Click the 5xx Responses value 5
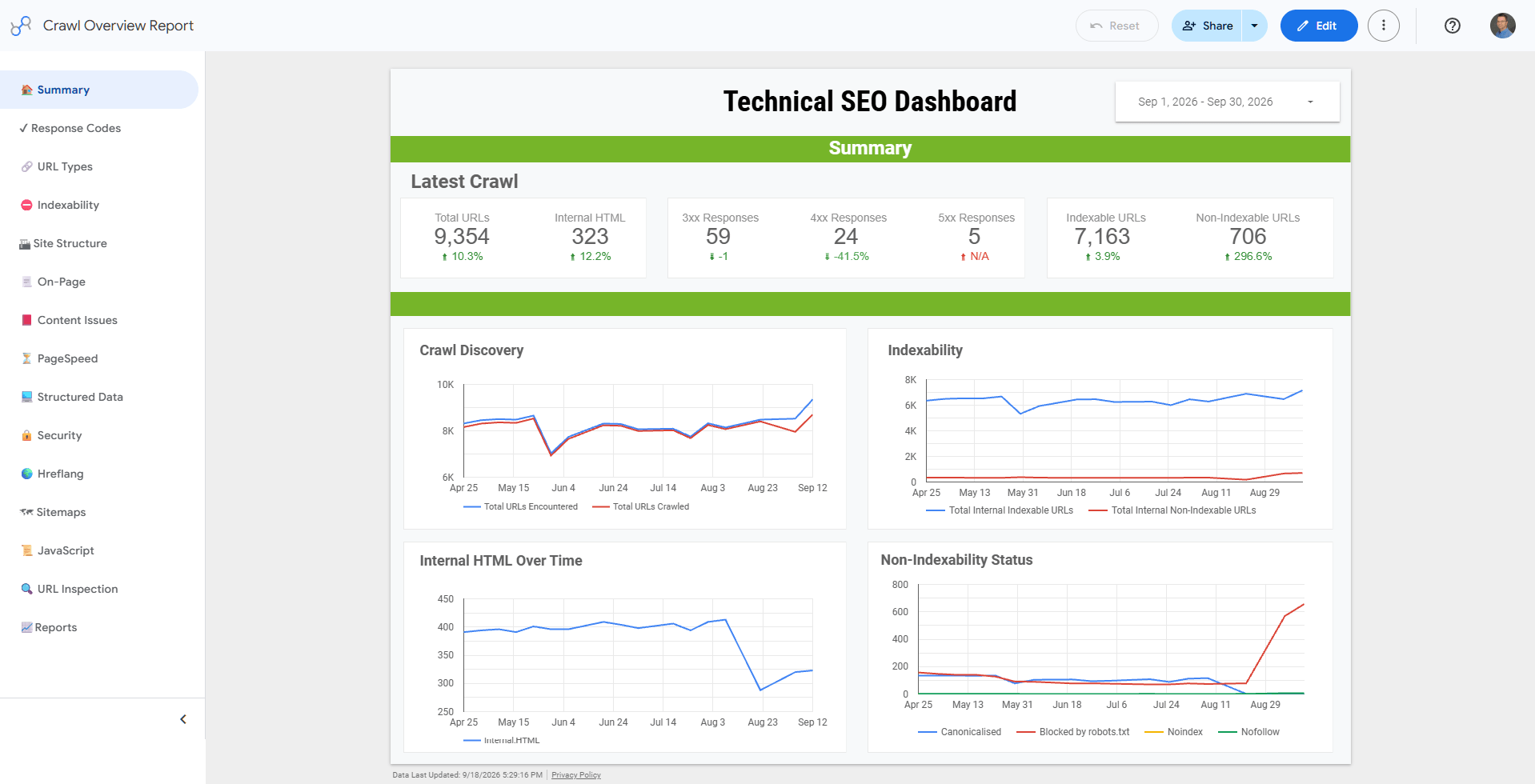The width and height of the screenshot is (1535, 784). [x=974, y=237]
